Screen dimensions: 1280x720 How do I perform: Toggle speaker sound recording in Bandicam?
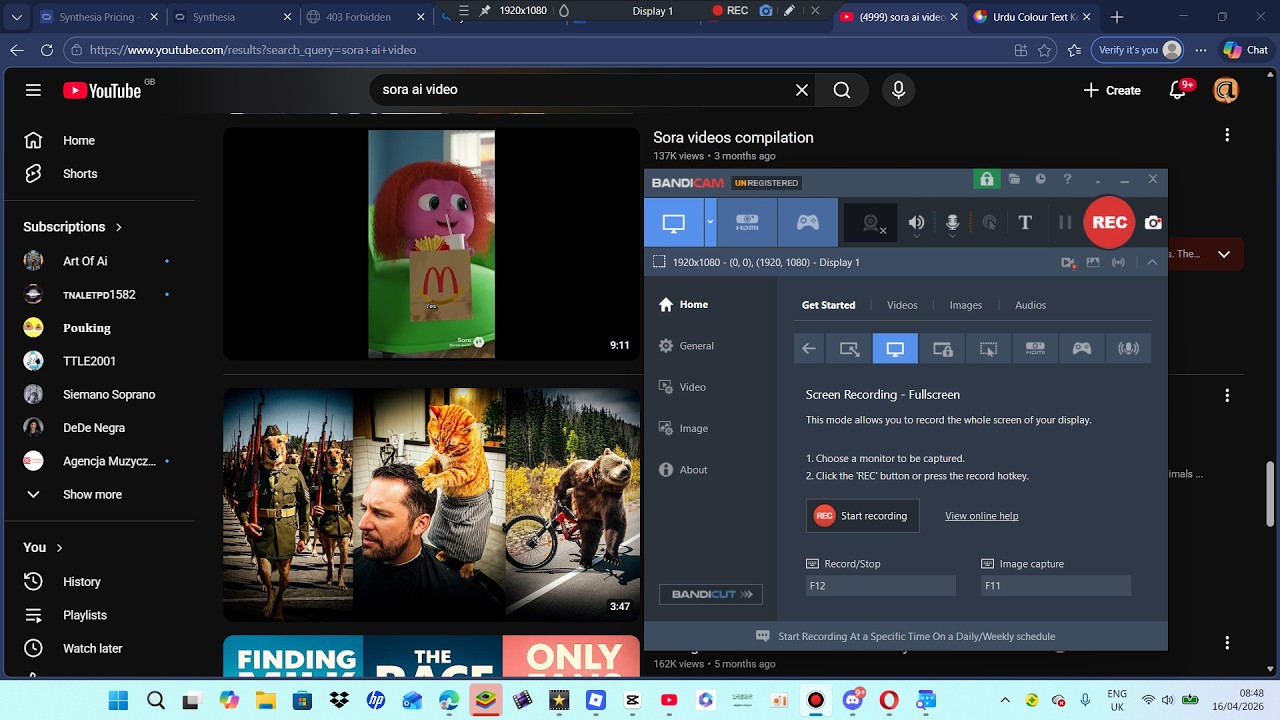click(916, 223)
